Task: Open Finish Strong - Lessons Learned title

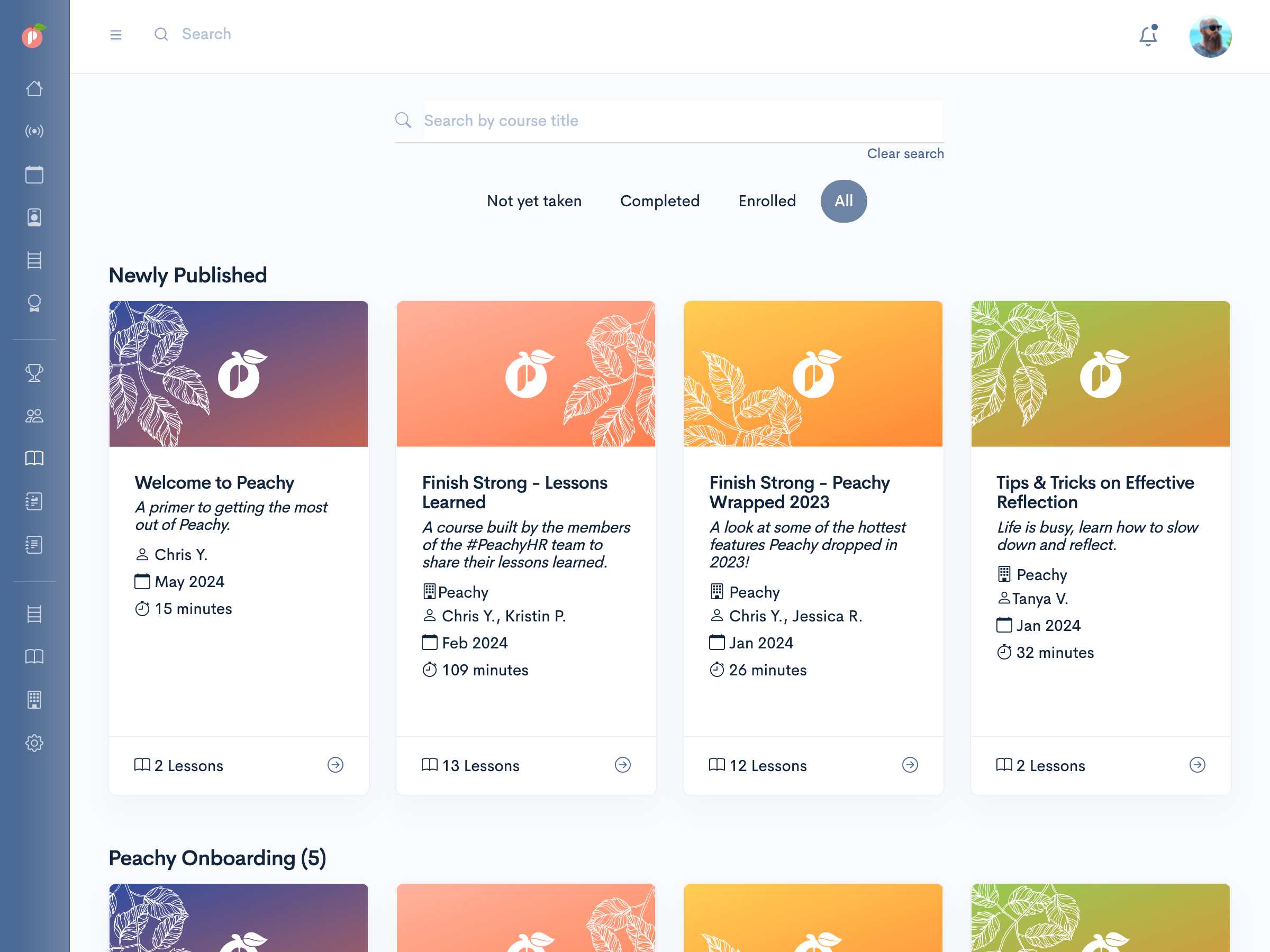Action: click(x=515, y=492)
